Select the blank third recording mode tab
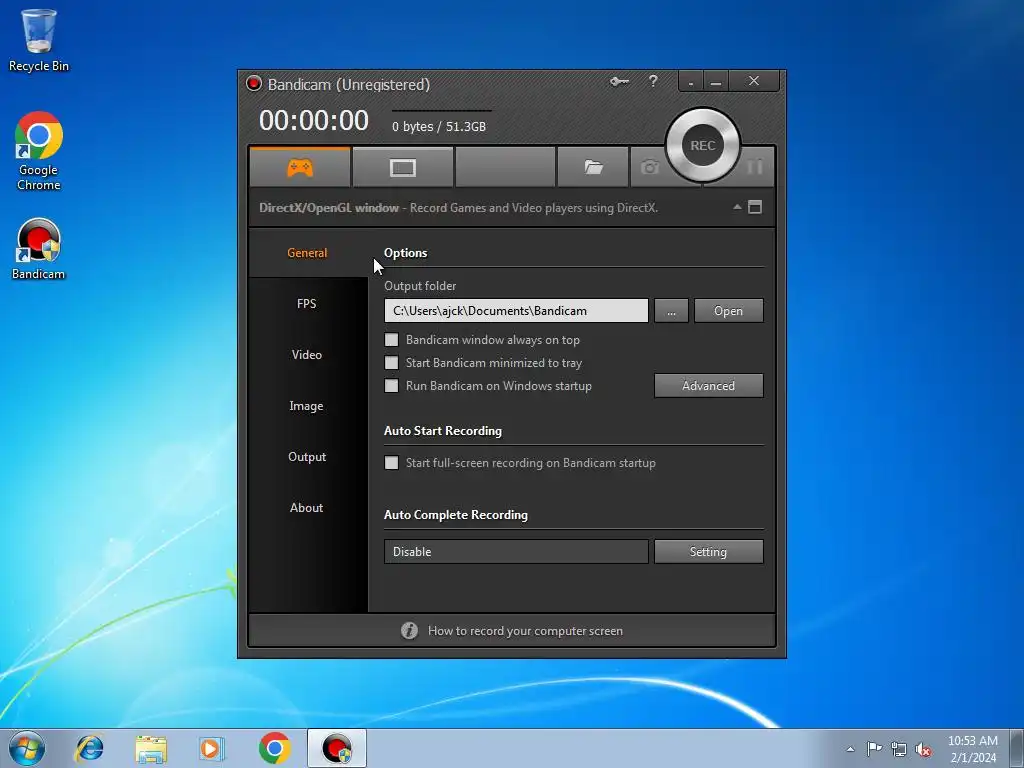Viewport: 1024px width, 768px height. click(x=505, y=168)
